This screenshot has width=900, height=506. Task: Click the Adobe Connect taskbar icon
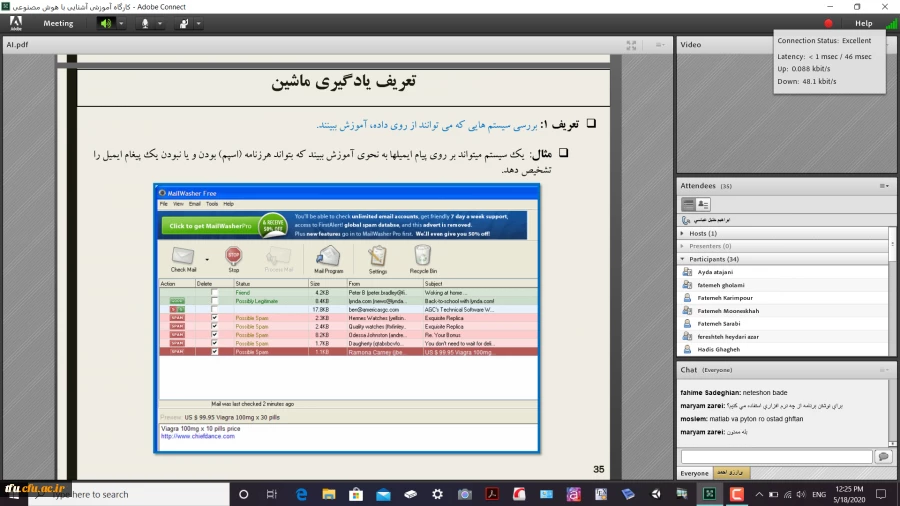click(709, 494)
